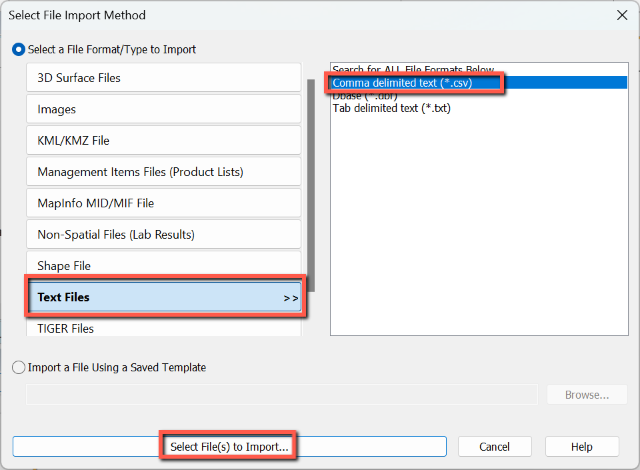Select TIGER Files category
Image resolution: width=640 pixels, height=470 pixels.
click(164, 328)
